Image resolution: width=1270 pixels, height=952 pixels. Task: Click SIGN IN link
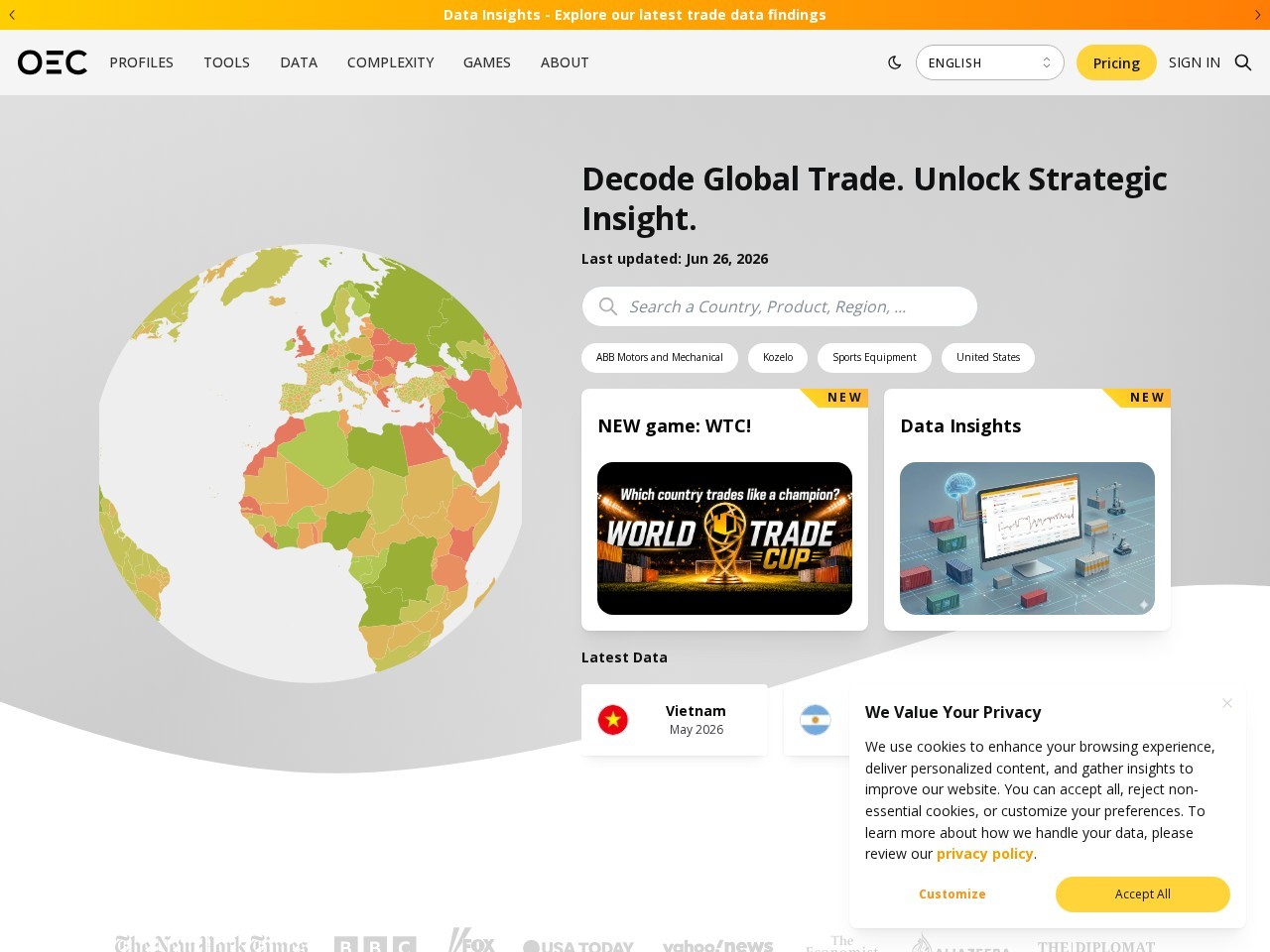point(1194,62)
